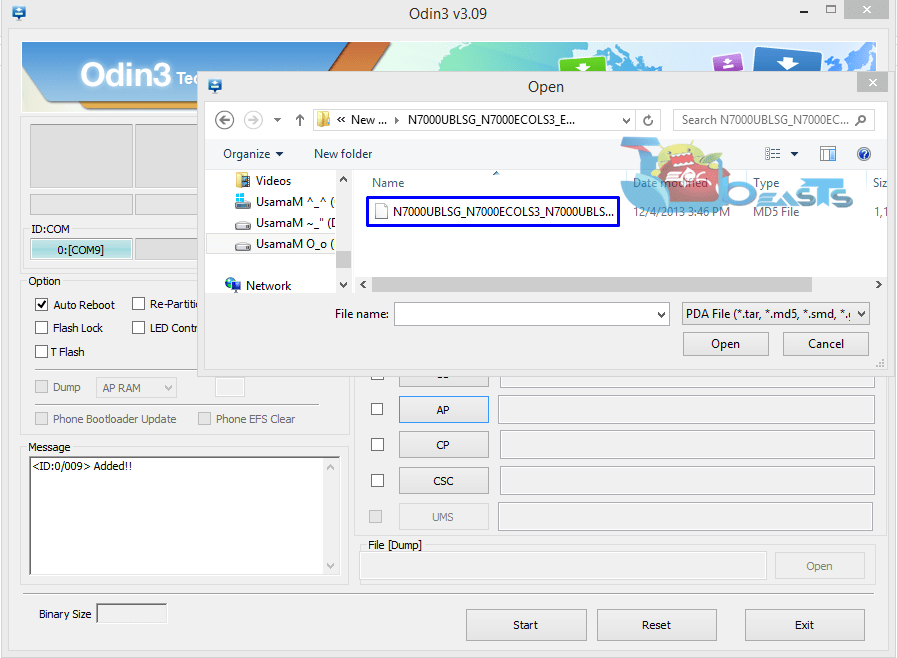
Task: Go up one folder level
Action: [300, 120]
